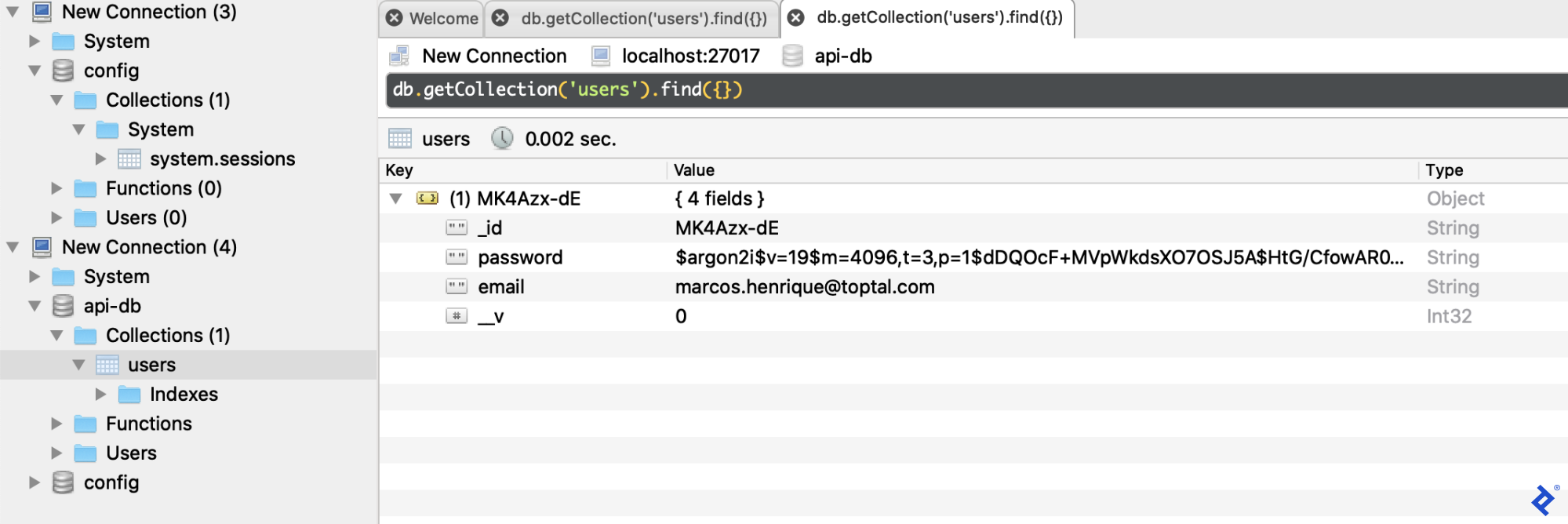This screenshot has width=1568, height=524.
Task: Select the __v value 0
Action: tap(681, 316)
